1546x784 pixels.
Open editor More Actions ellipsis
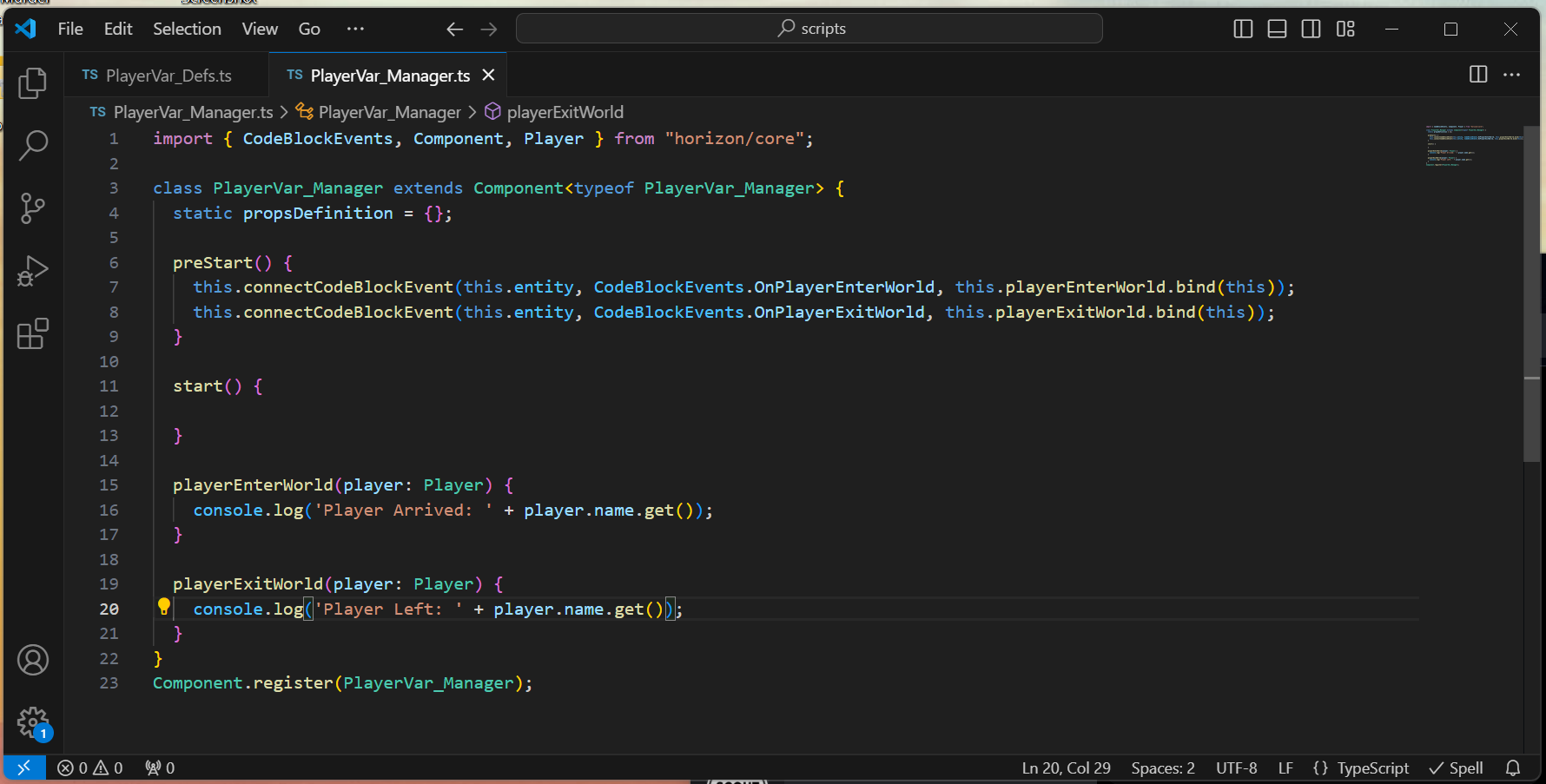click(1512, 75)
